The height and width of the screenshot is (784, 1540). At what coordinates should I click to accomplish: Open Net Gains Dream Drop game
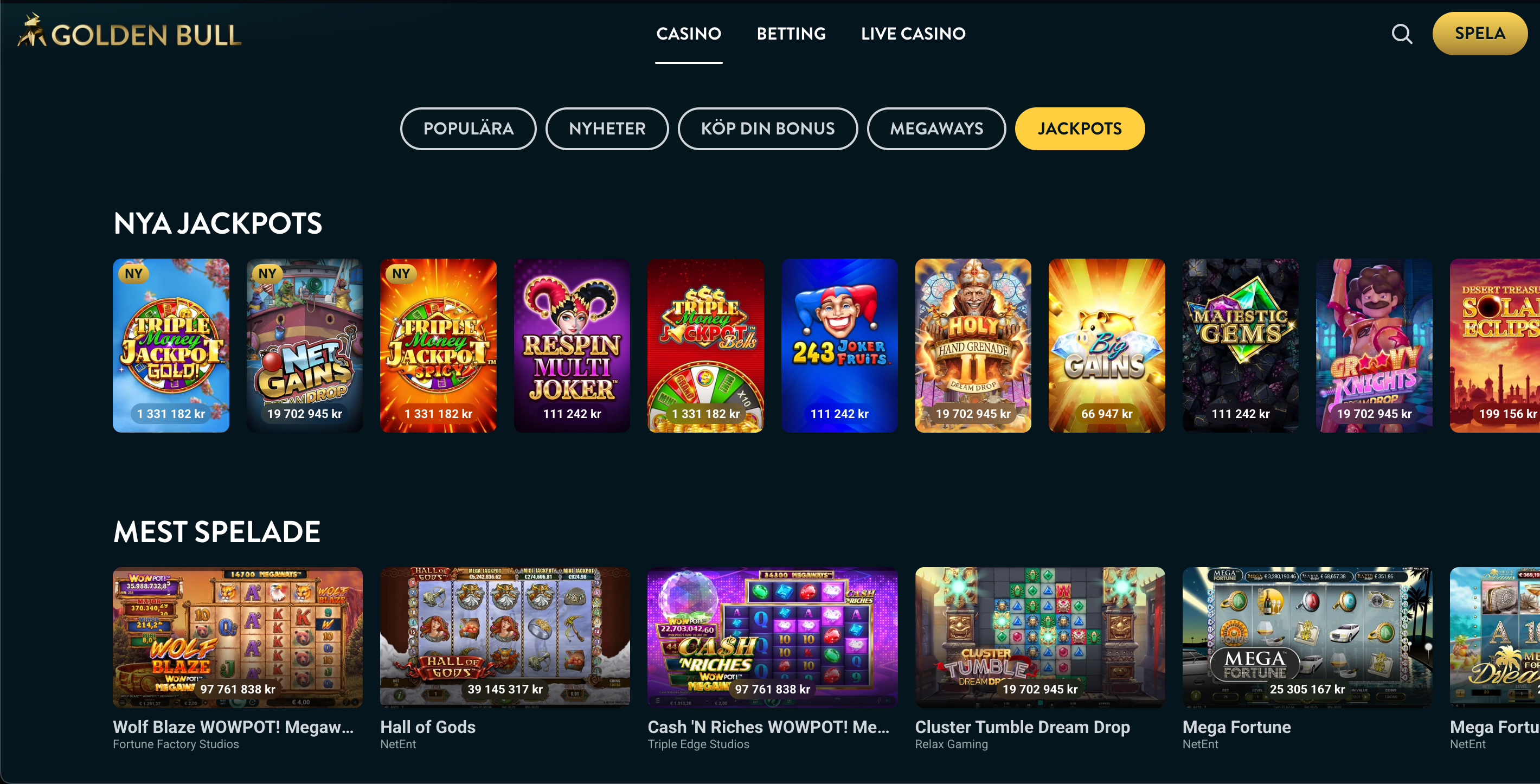pos(305,345)
